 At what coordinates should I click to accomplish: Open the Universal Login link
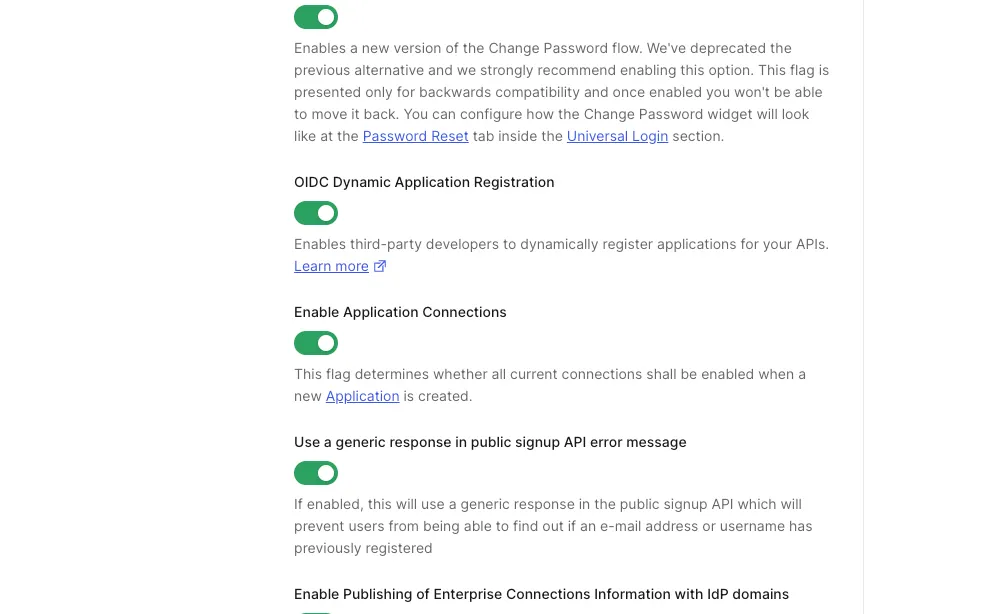(617, 136)
